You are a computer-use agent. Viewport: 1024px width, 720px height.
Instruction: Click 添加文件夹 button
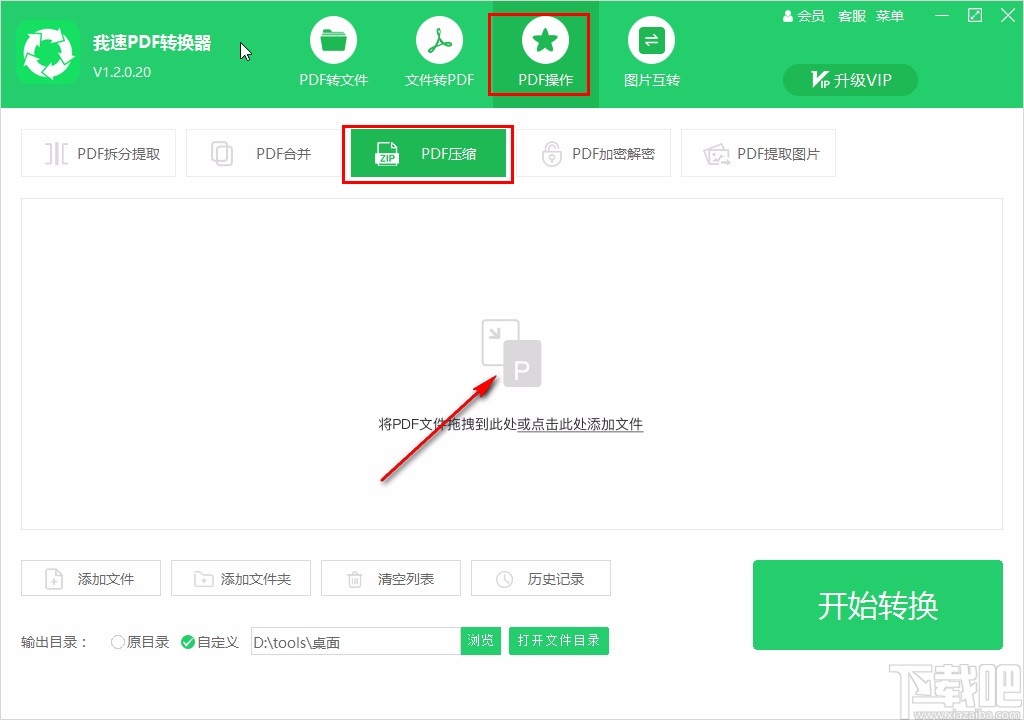(241, 578)
